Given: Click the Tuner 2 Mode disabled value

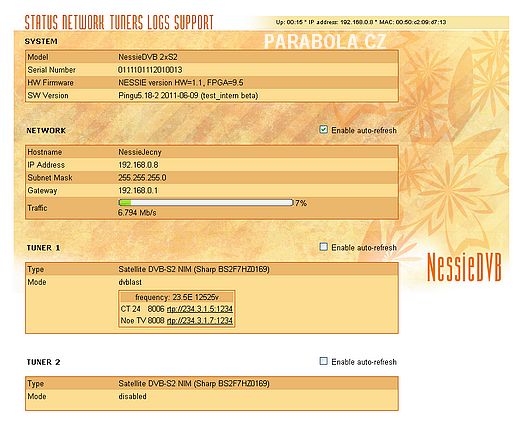Looking at the screenshot, I should point(132,396).
